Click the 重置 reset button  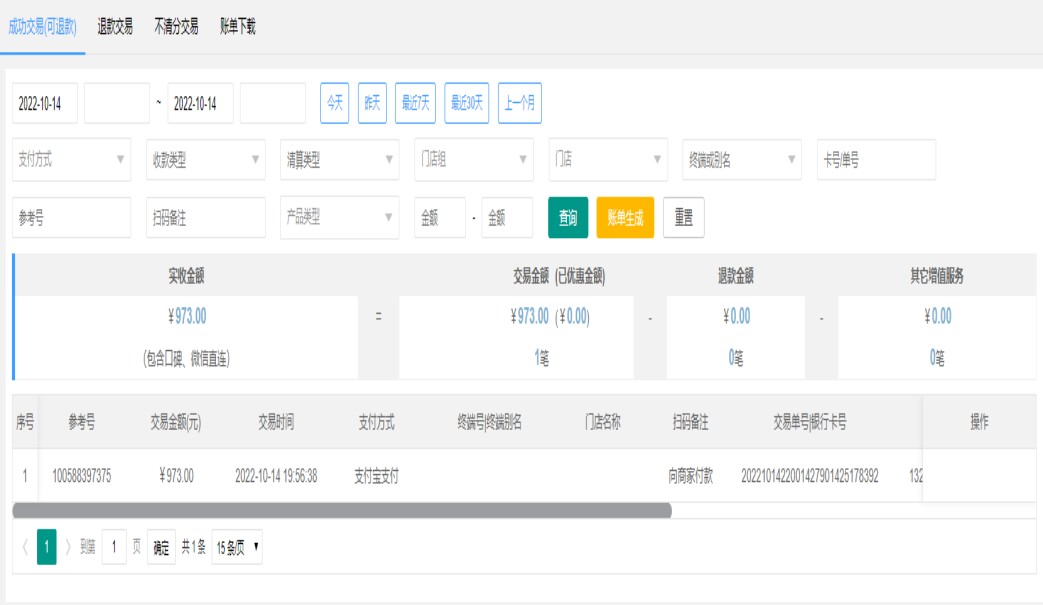683,218
